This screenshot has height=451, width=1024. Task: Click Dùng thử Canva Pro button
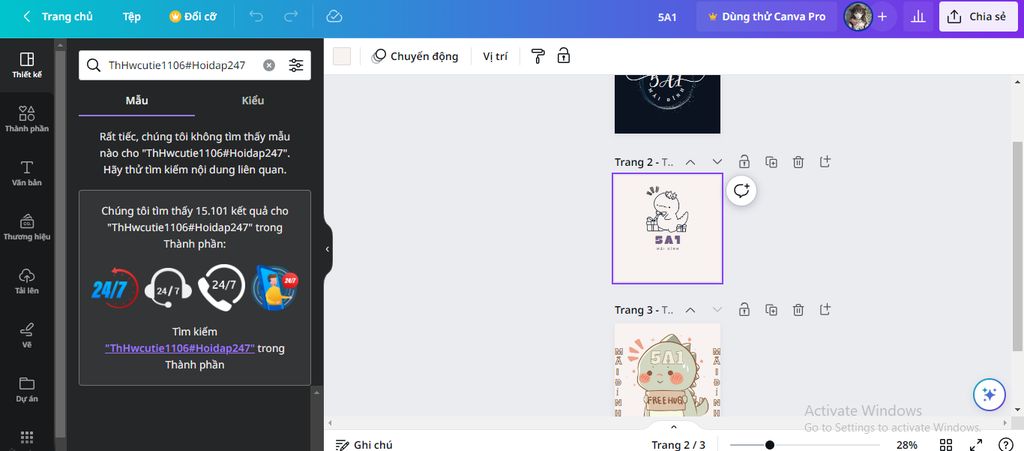pos(766,16)
